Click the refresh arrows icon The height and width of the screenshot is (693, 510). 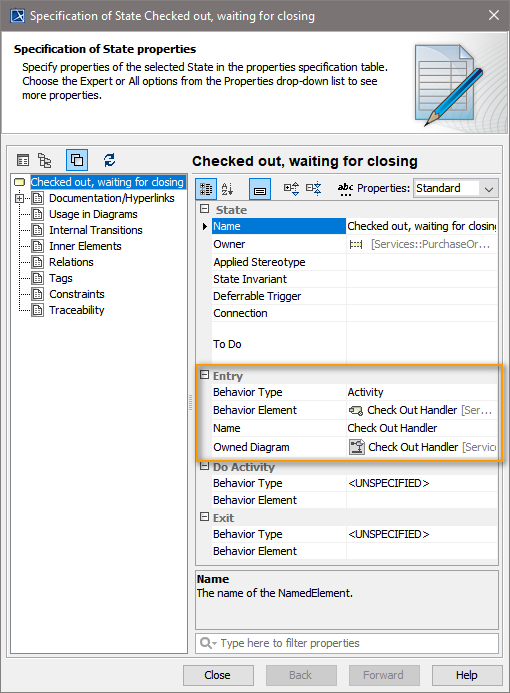point(109,160)
